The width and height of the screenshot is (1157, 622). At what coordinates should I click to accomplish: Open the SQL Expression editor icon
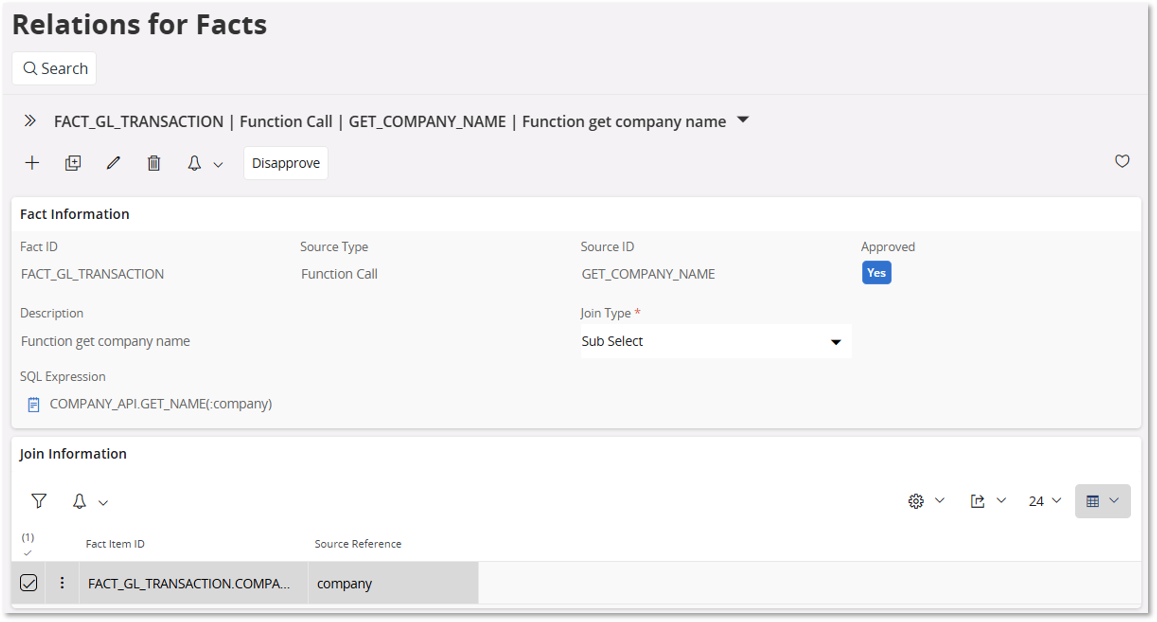click(33, 404)
